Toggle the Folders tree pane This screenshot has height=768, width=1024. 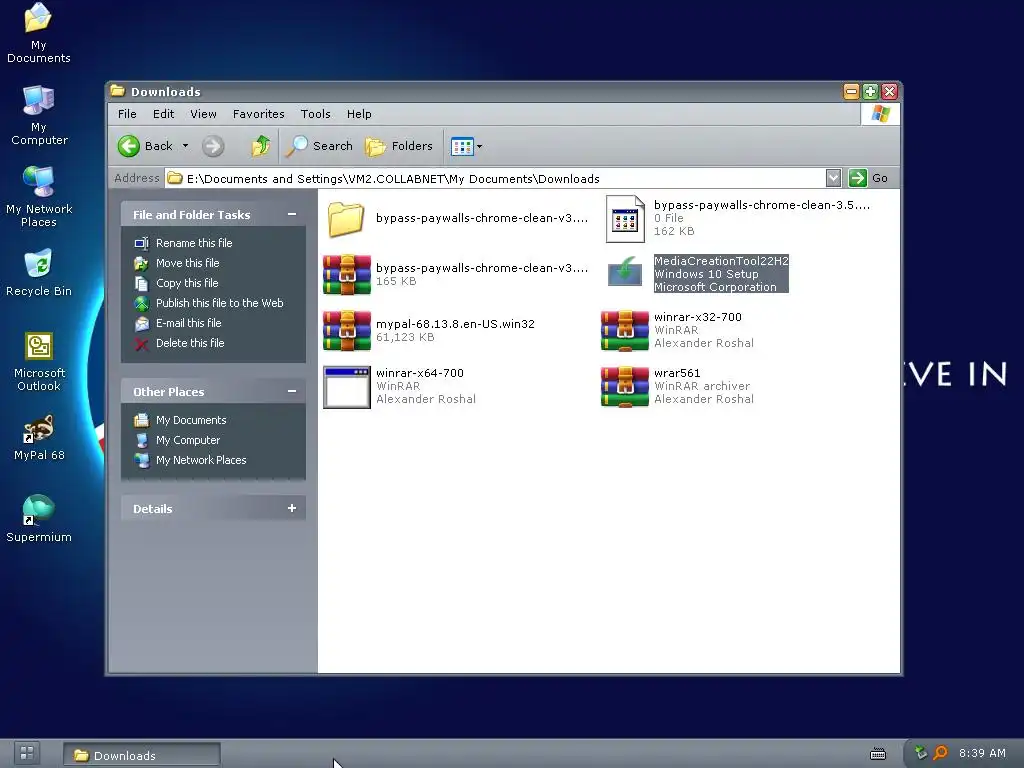click(398, 146)
